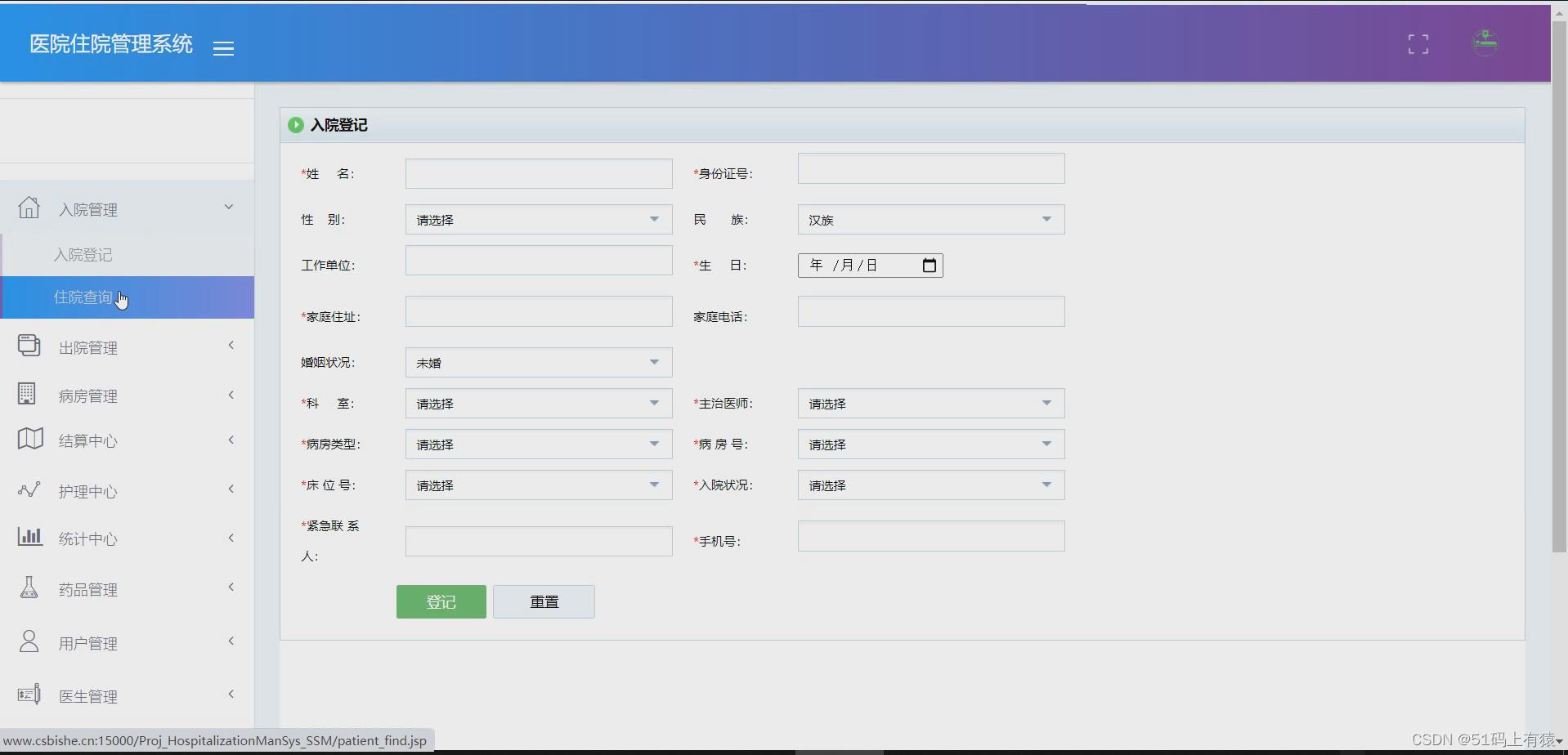This screenshot has height=755, width=1568.
Task: Click the 家庭住址 input field
Action: click(539, 311)
